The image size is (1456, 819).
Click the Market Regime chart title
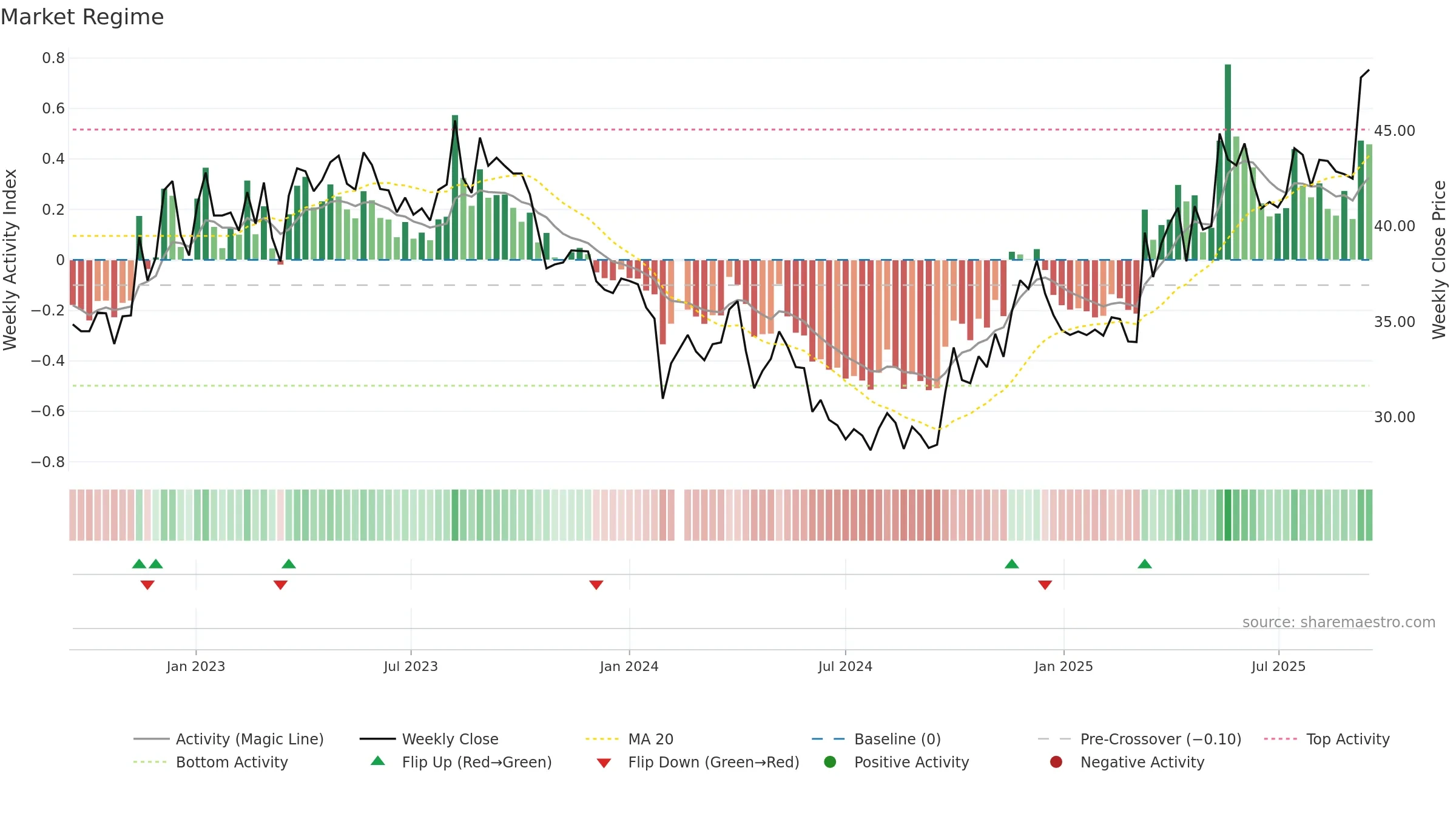[82, 17]
